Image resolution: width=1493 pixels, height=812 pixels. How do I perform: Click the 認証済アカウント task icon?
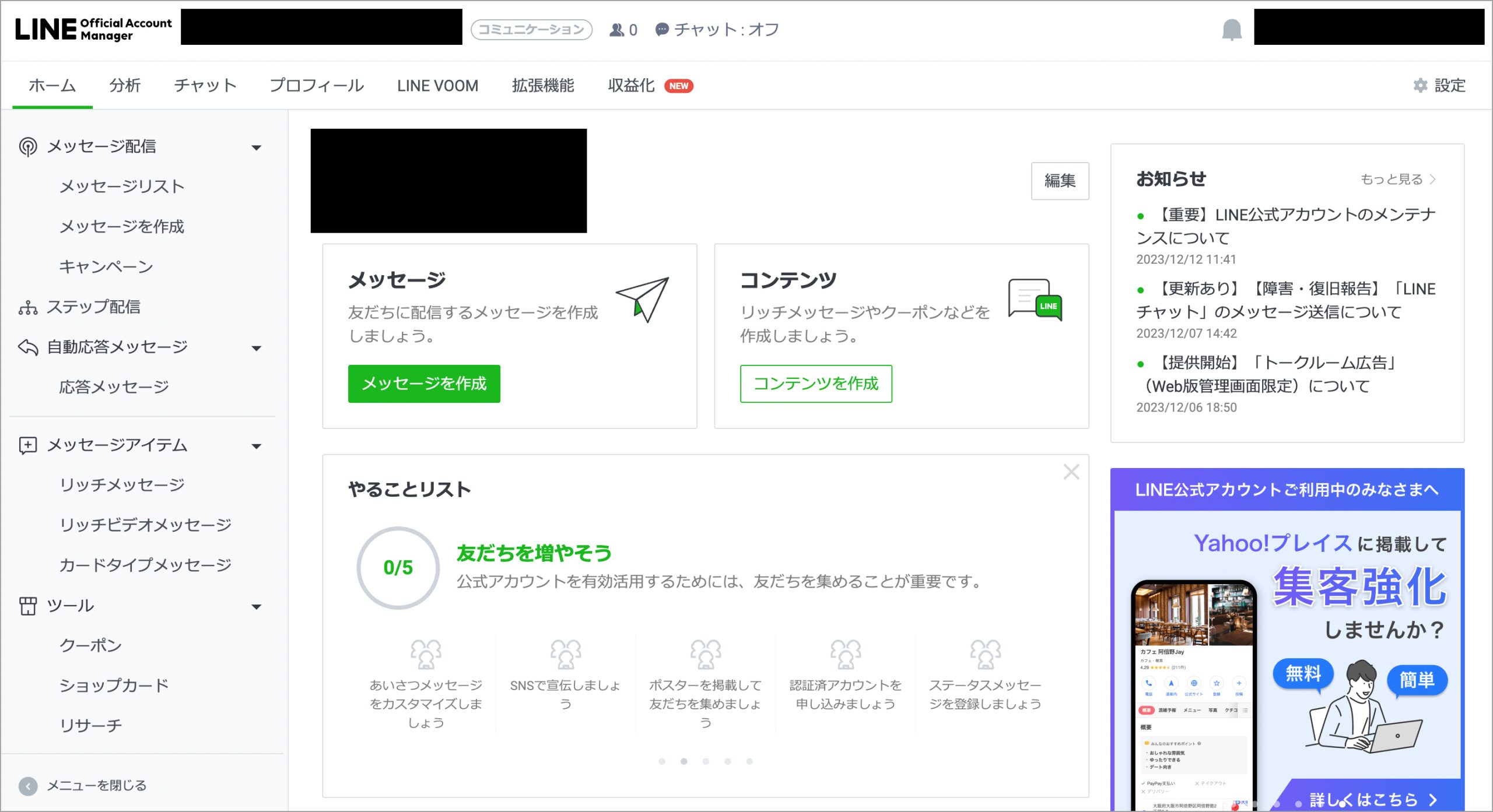point(845,654)
